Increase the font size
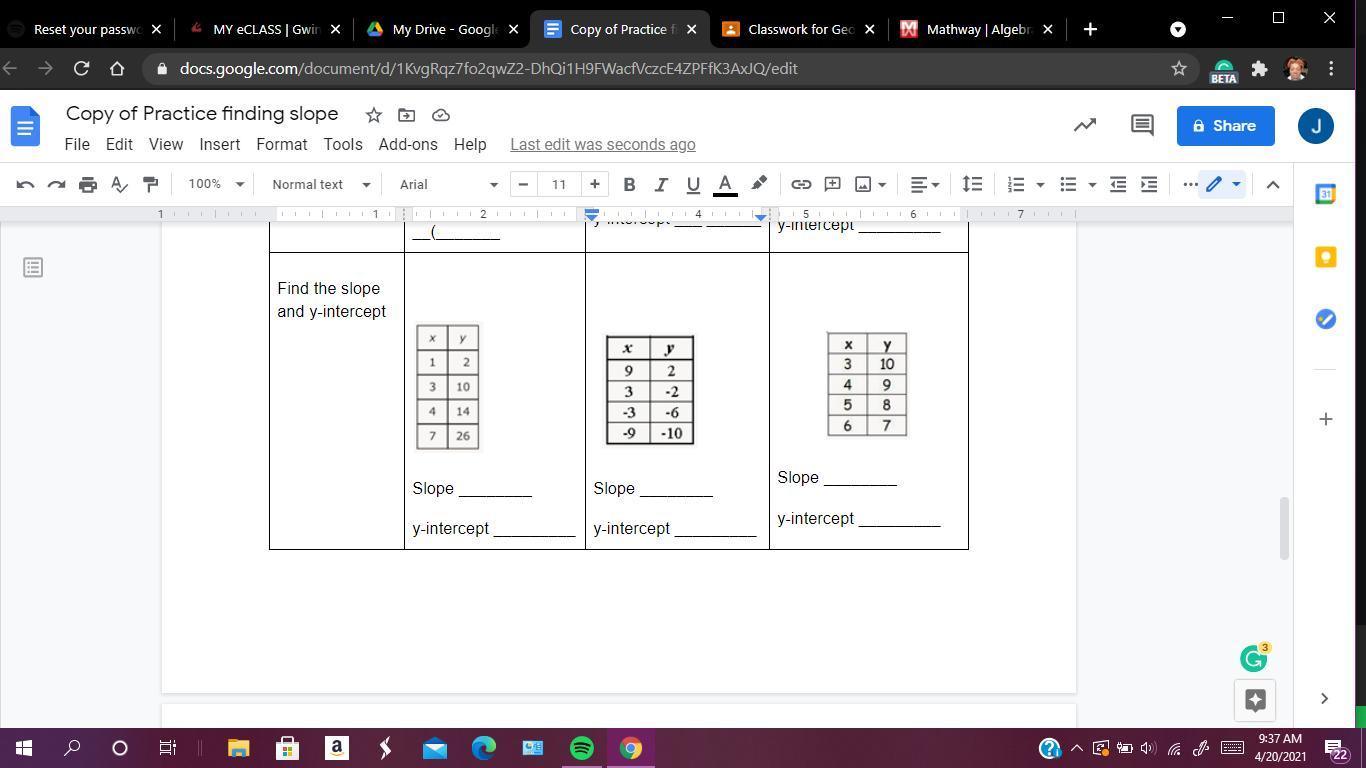 point(595,184)
